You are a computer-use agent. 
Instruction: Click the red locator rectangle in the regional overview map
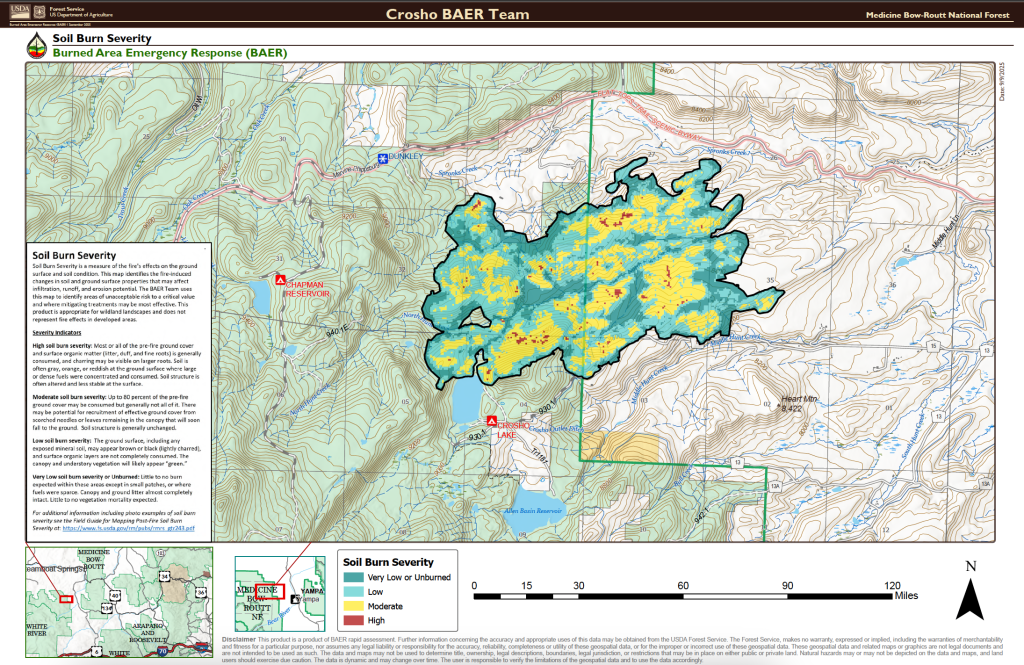(x=66, y=598)
